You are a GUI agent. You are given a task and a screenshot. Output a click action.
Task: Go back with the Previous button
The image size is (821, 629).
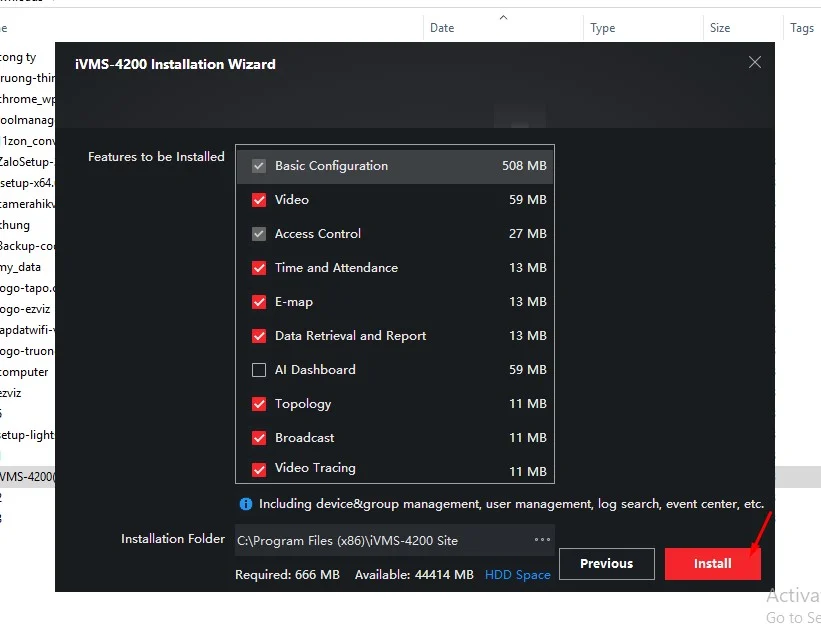point(606,564)
